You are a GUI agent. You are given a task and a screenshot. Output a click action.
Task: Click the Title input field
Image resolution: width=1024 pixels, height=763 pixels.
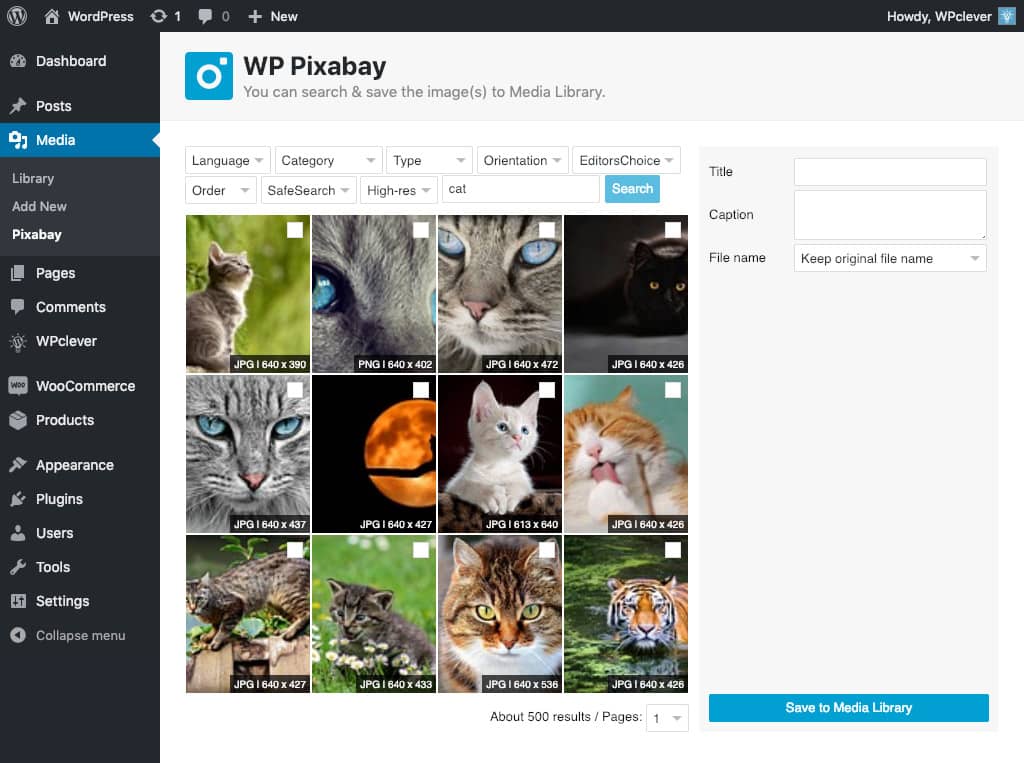[x=890, y=172]
